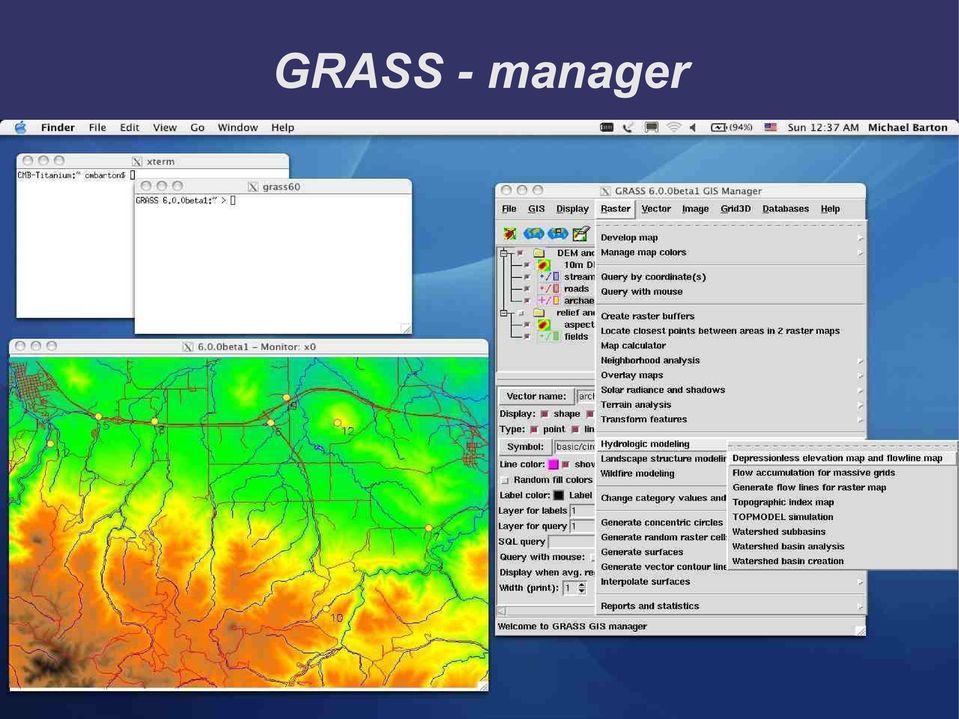The image size is (959, 719).
Task: Click the Width (print) spinner arrows
Action: coord(582,588)
